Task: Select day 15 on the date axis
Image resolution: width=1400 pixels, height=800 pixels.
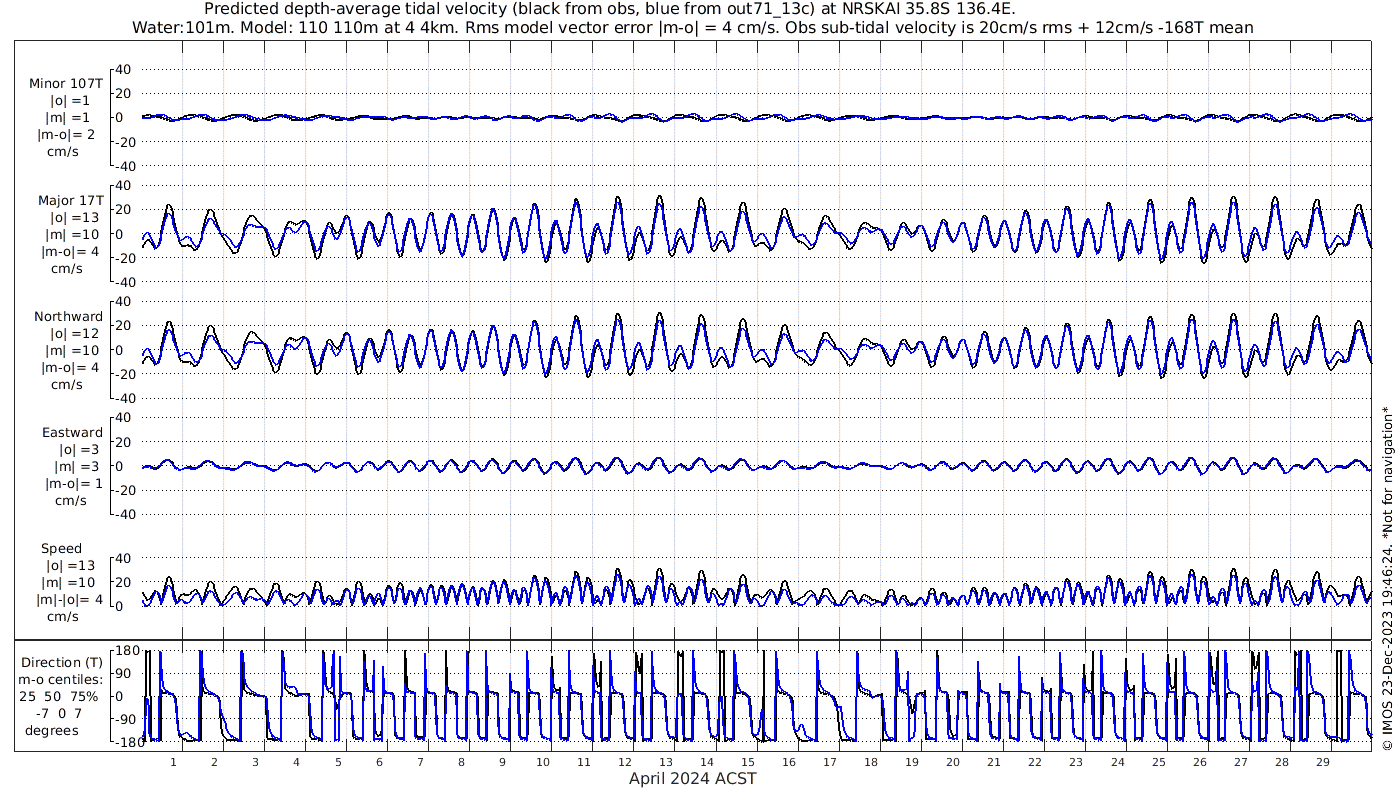Action: (x=748, y=761)
